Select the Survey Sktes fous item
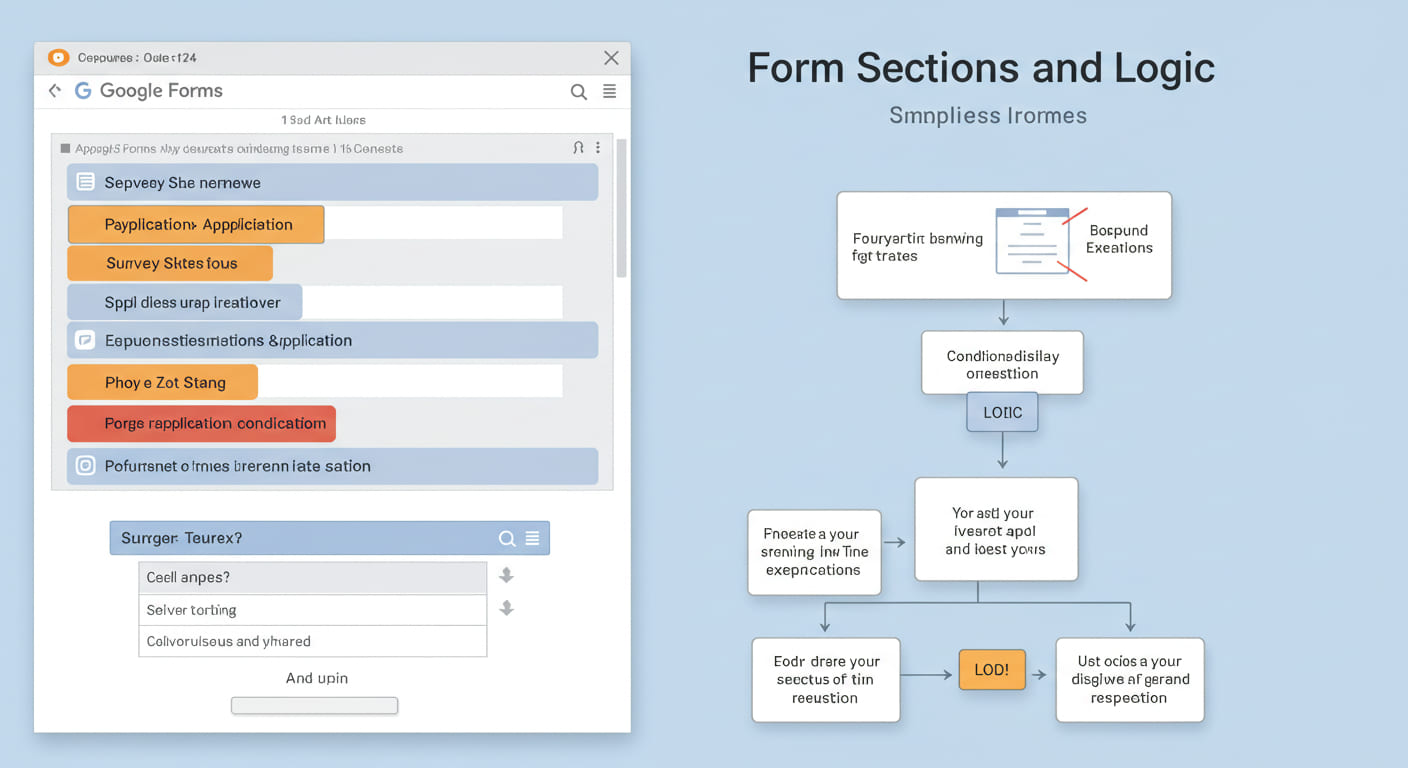This screenshot has width=1408, height=768. [x=170, y=264]
